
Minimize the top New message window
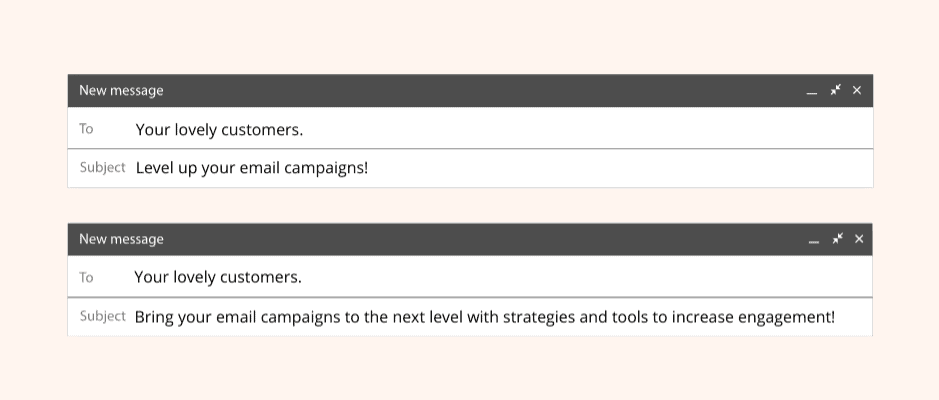coord(811,93)
